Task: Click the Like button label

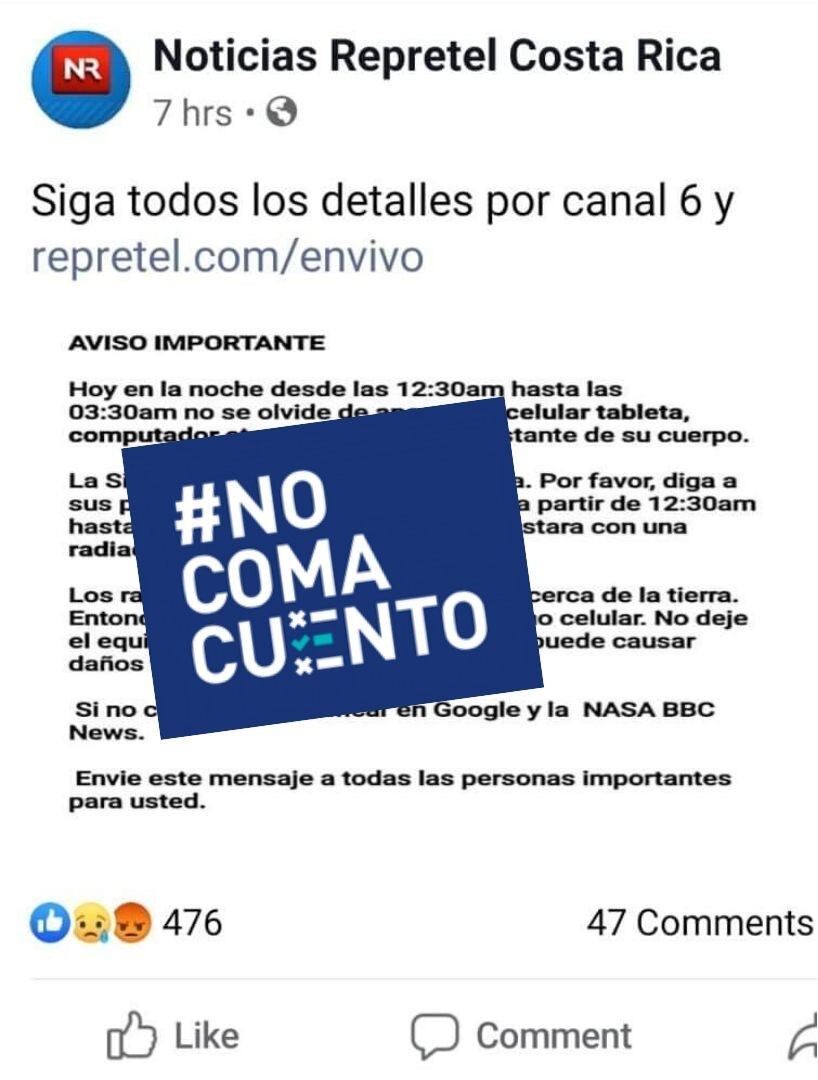Action: point(207,1036)
